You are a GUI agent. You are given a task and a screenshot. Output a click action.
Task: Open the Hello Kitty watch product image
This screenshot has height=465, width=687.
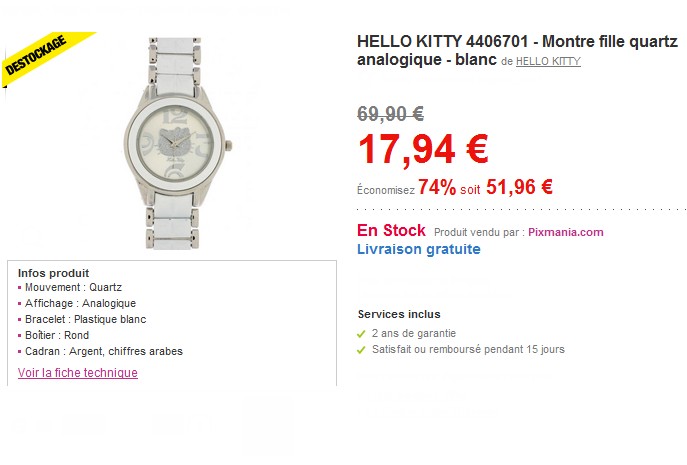pos(178,144)
